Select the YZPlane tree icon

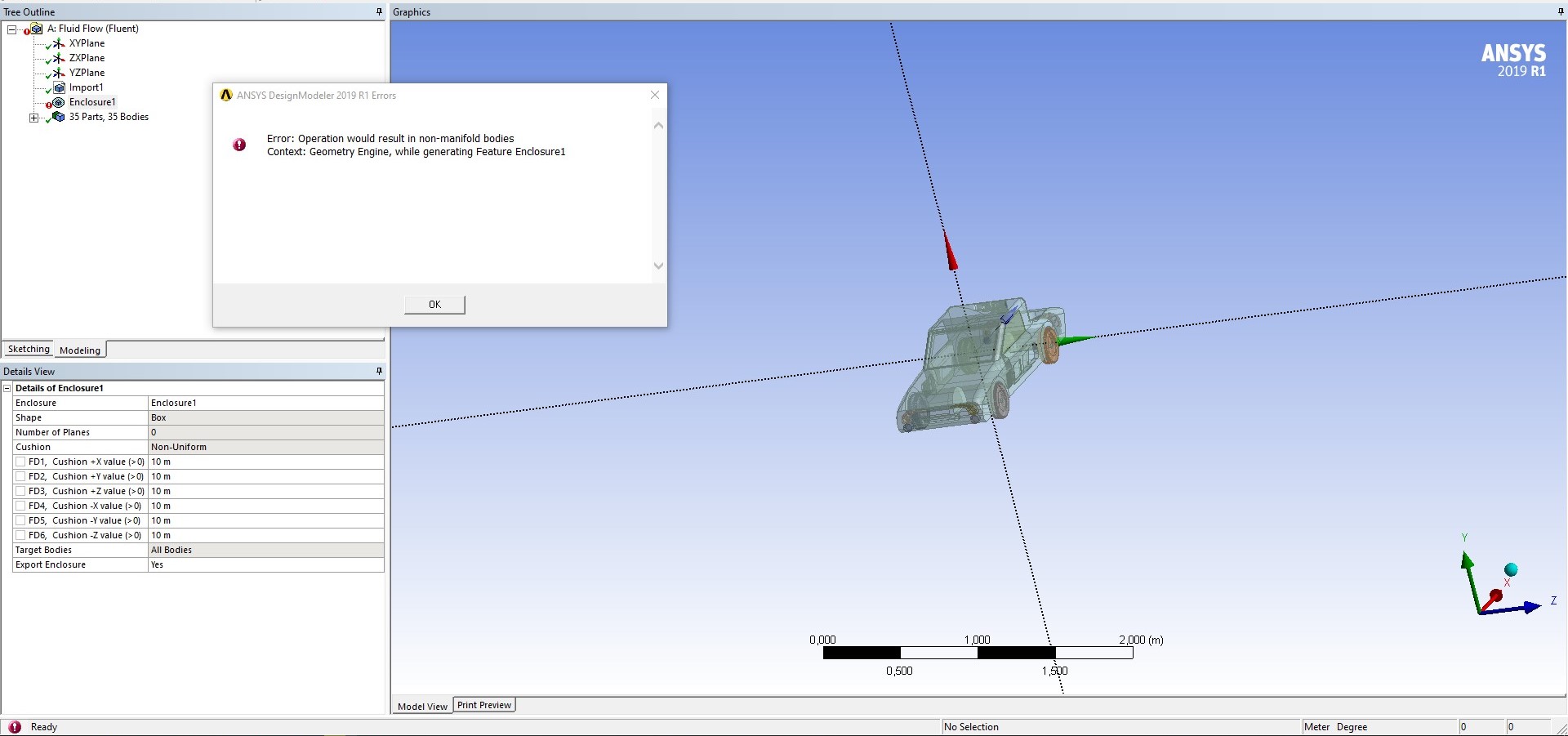click(x=58, y=73)
